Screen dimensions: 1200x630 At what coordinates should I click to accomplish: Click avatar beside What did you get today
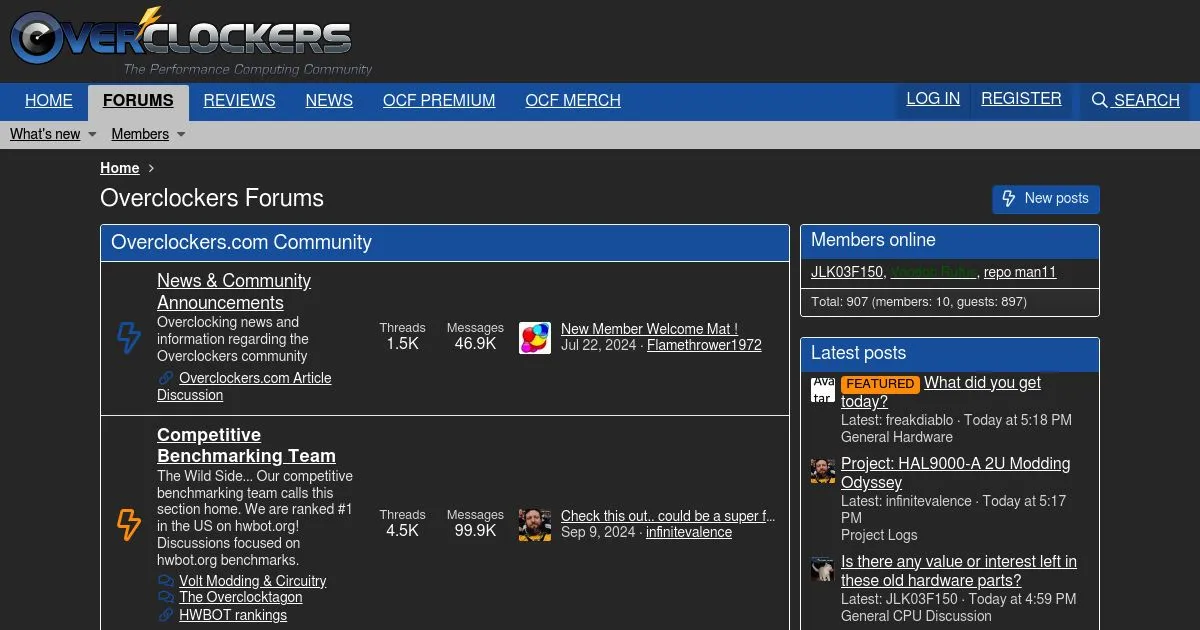tap(823, 390)
